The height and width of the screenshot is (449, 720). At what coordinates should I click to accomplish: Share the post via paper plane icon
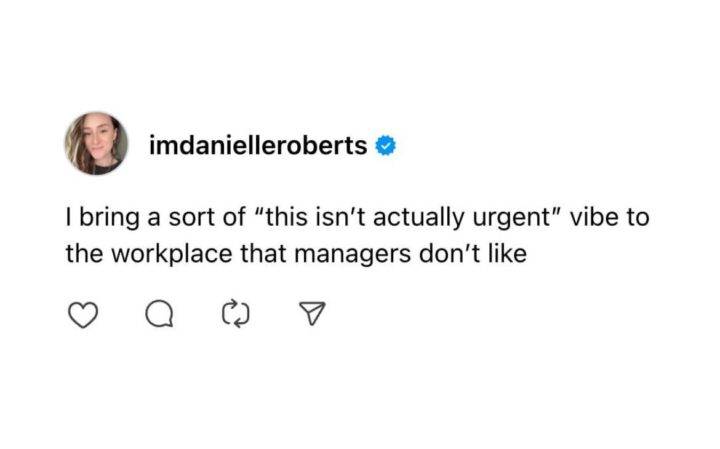tap(312, 314)
